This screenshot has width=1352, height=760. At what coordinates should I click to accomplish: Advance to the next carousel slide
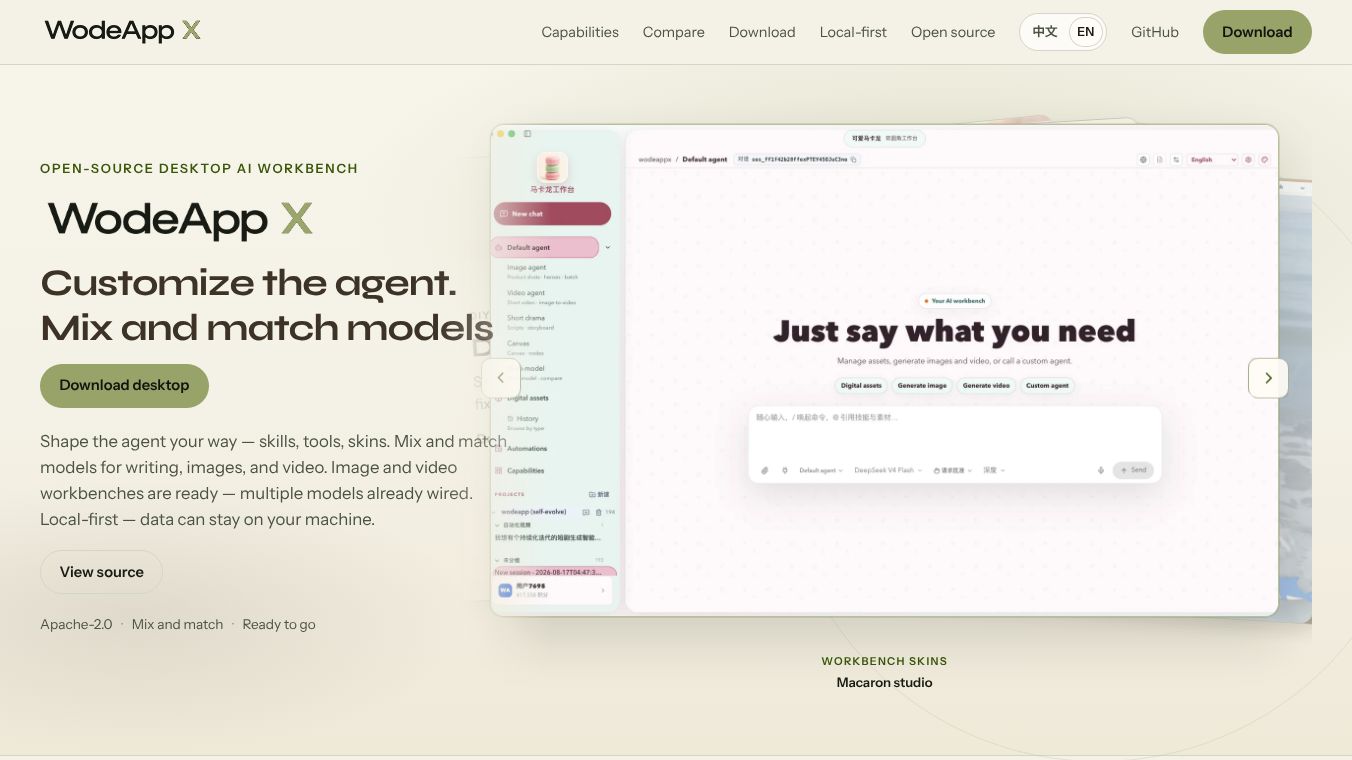pos(1268,378)
